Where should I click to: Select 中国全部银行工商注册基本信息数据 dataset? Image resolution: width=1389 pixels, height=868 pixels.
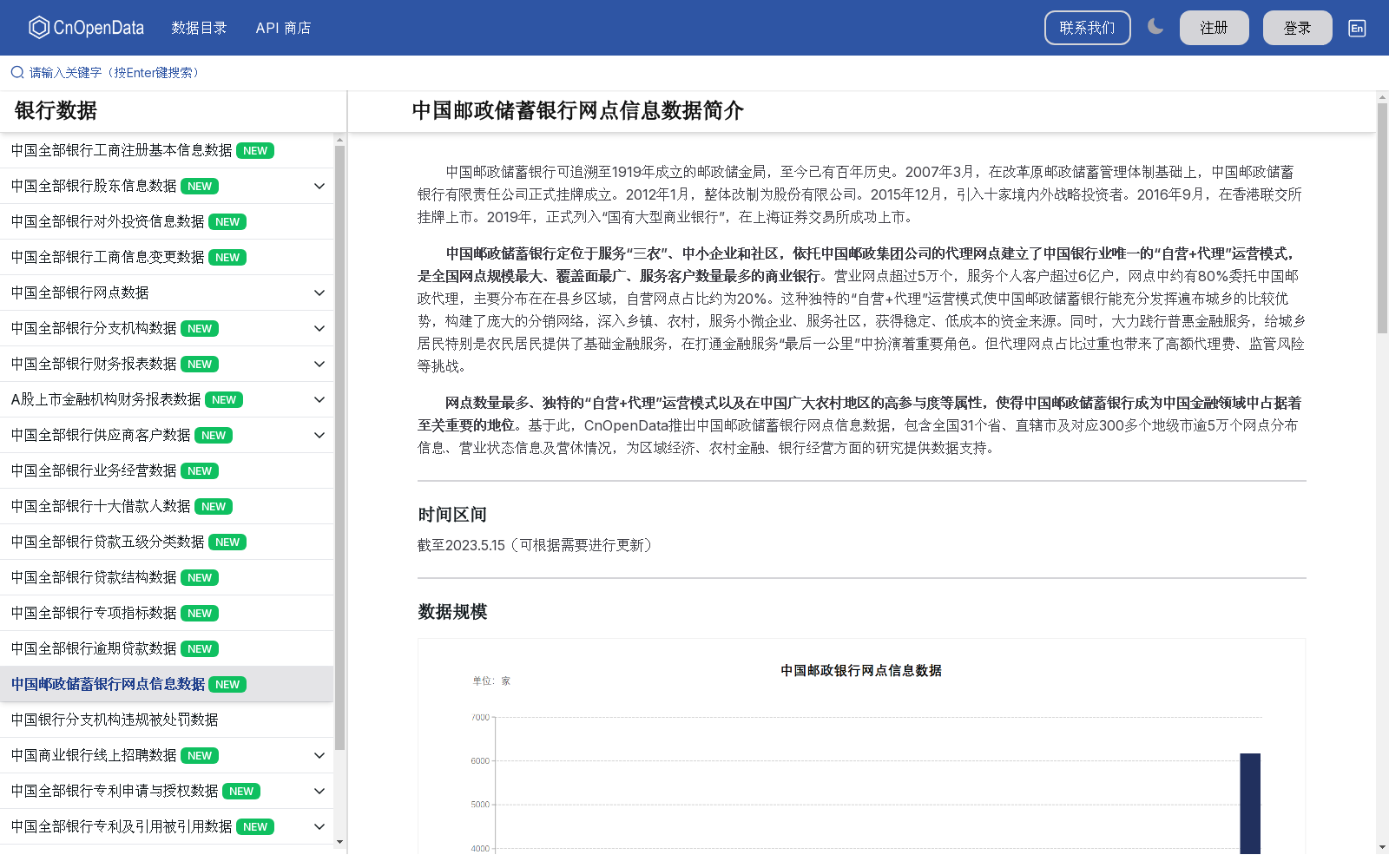122,150
